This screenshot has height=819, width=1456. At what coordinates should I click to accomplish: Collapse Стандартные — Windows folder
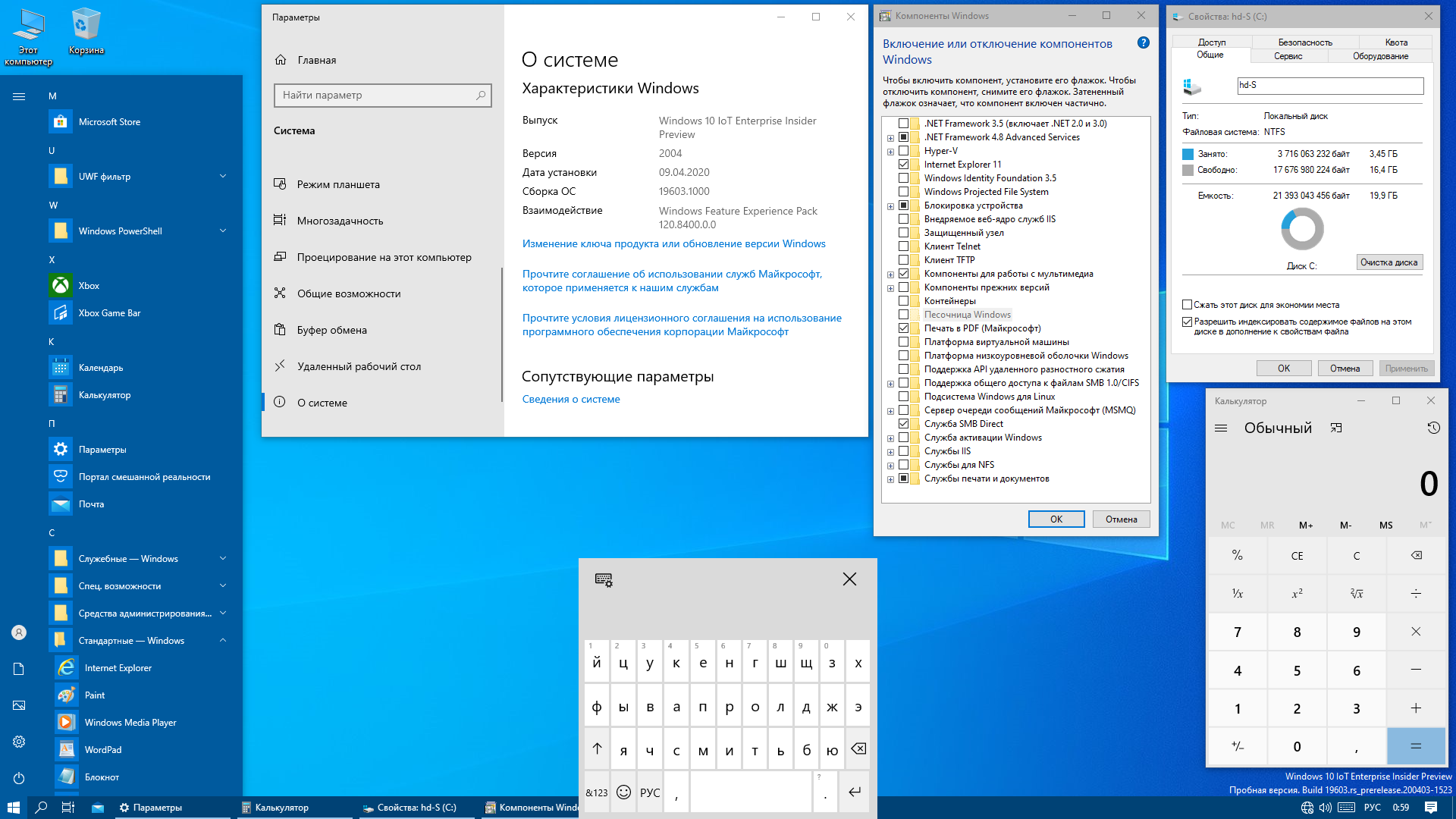coord(140,641)
